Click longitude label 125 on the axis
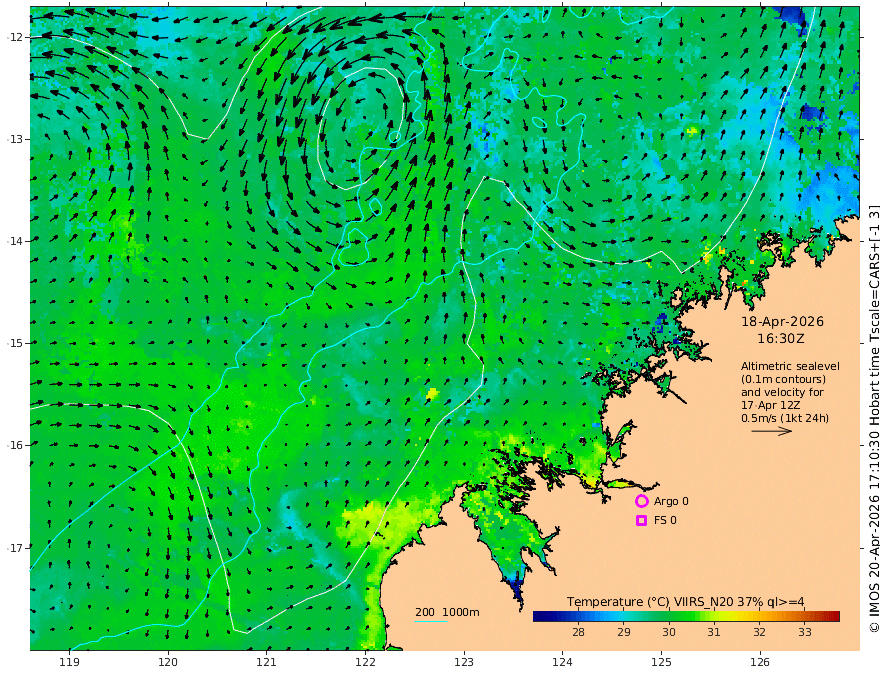Image resolution: width=880 pixels, height=680 pixels. point(662,662)
